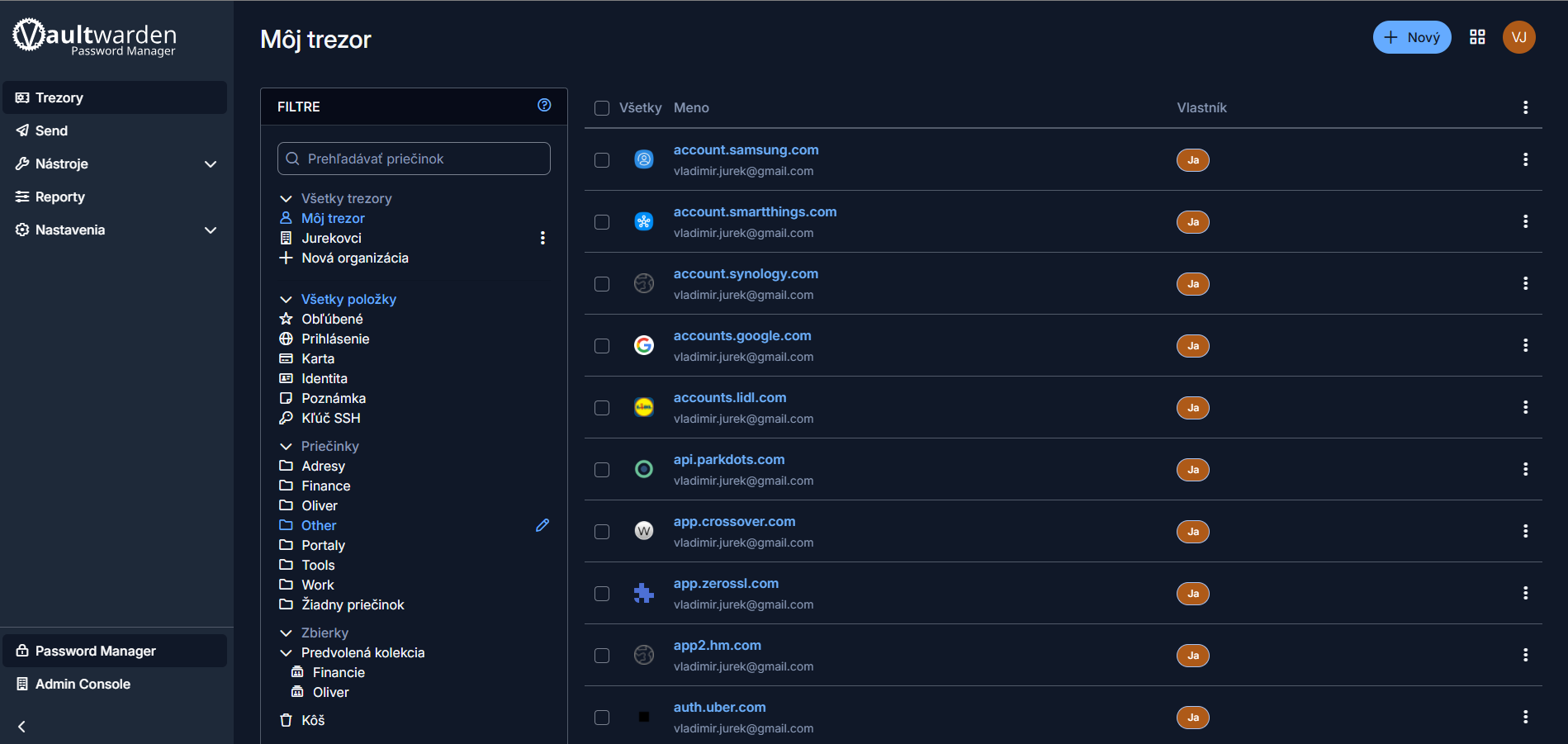Image resolution: width=1568 pixels, height=744 pixels.
Task: Filter by Prihlásenie item type
Action: [335, 339]
